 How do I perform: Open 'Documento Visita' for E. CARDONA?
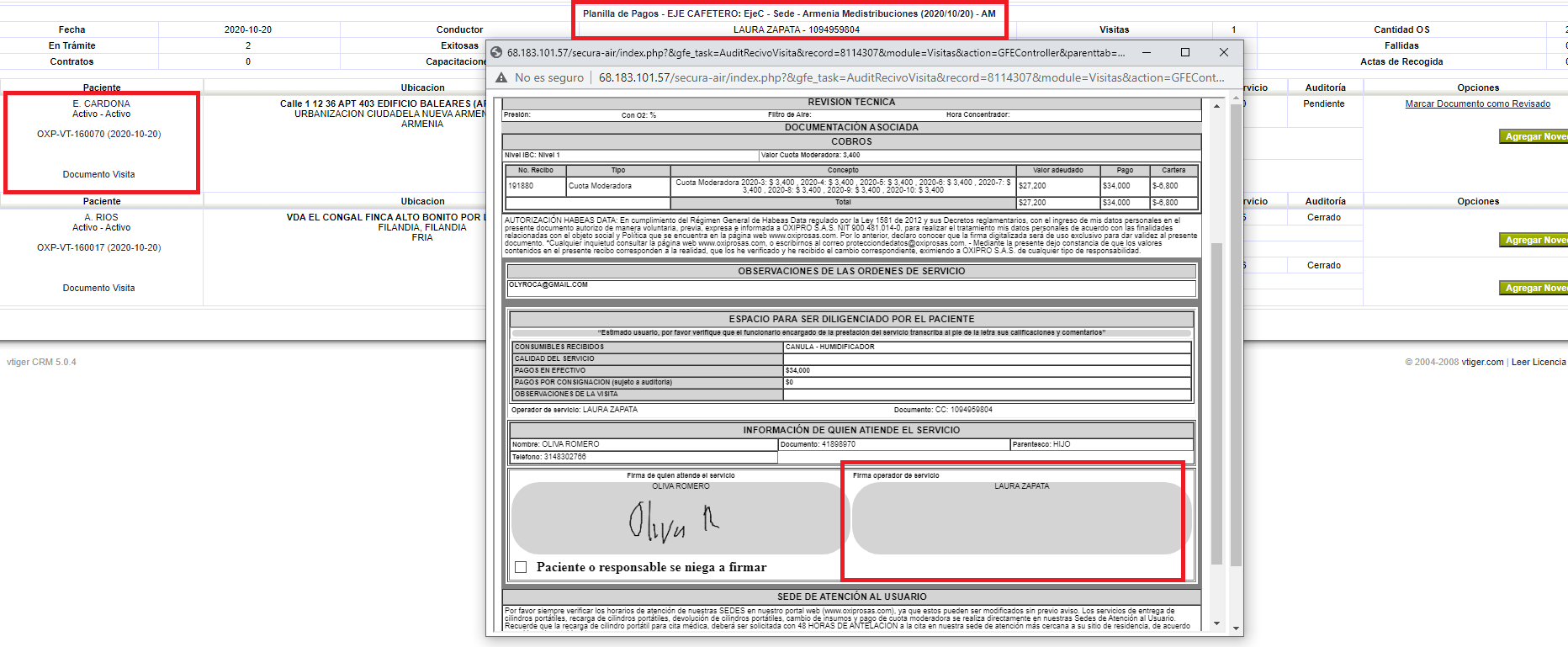98,174
